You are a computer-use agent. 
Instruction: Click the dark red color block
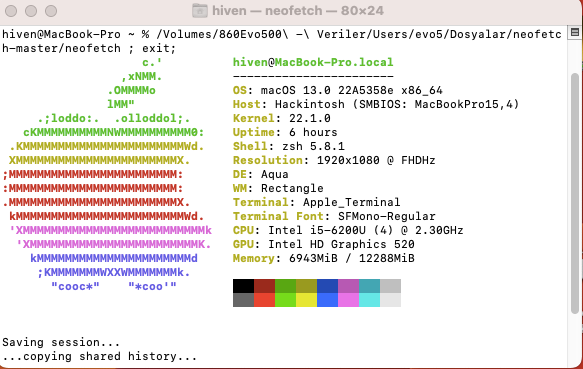pyautogui.click(x=264, y=286)
